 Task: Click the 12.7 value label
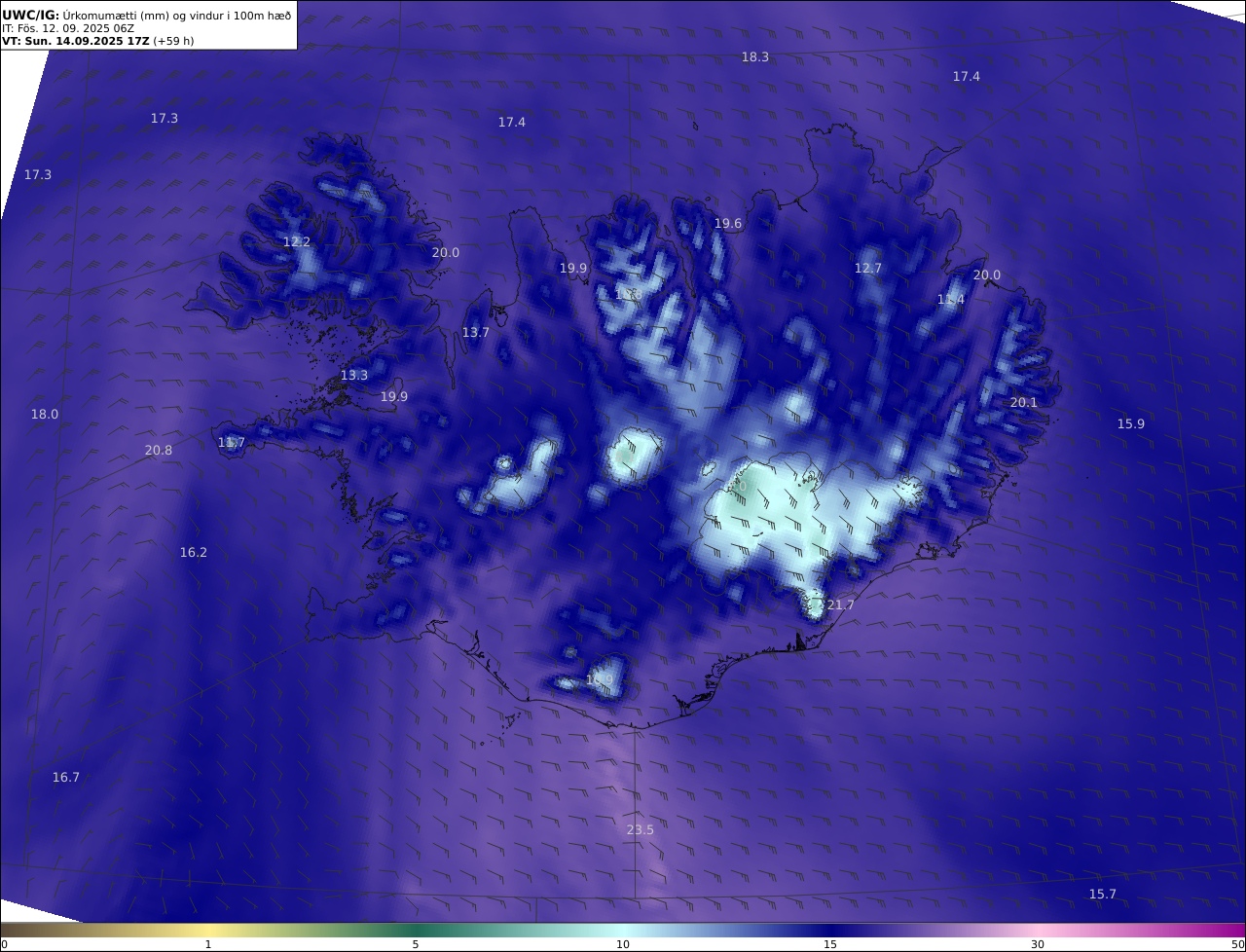click(x=868, y=269)
